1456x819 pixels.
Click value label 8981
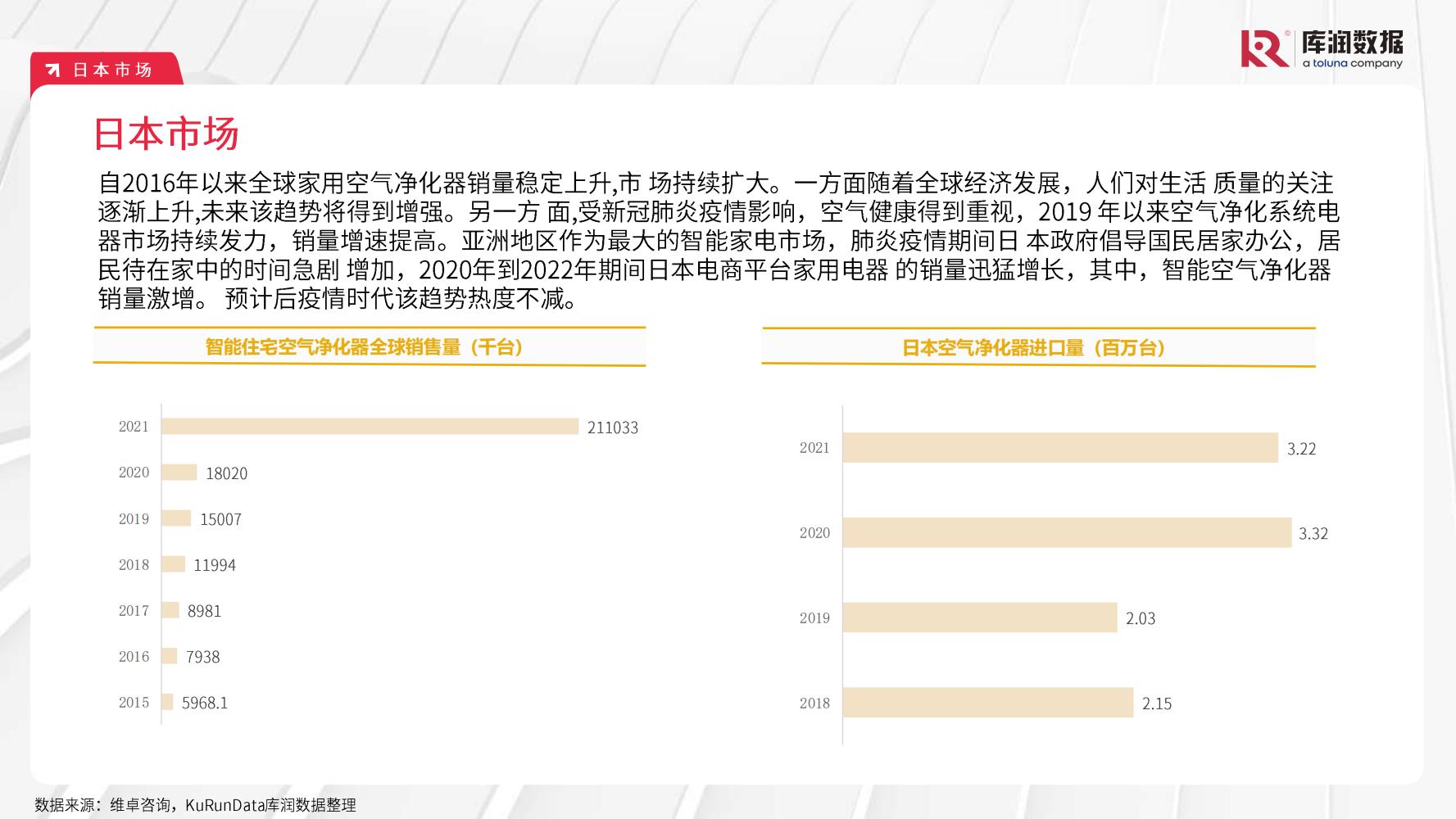coord(204,611)
